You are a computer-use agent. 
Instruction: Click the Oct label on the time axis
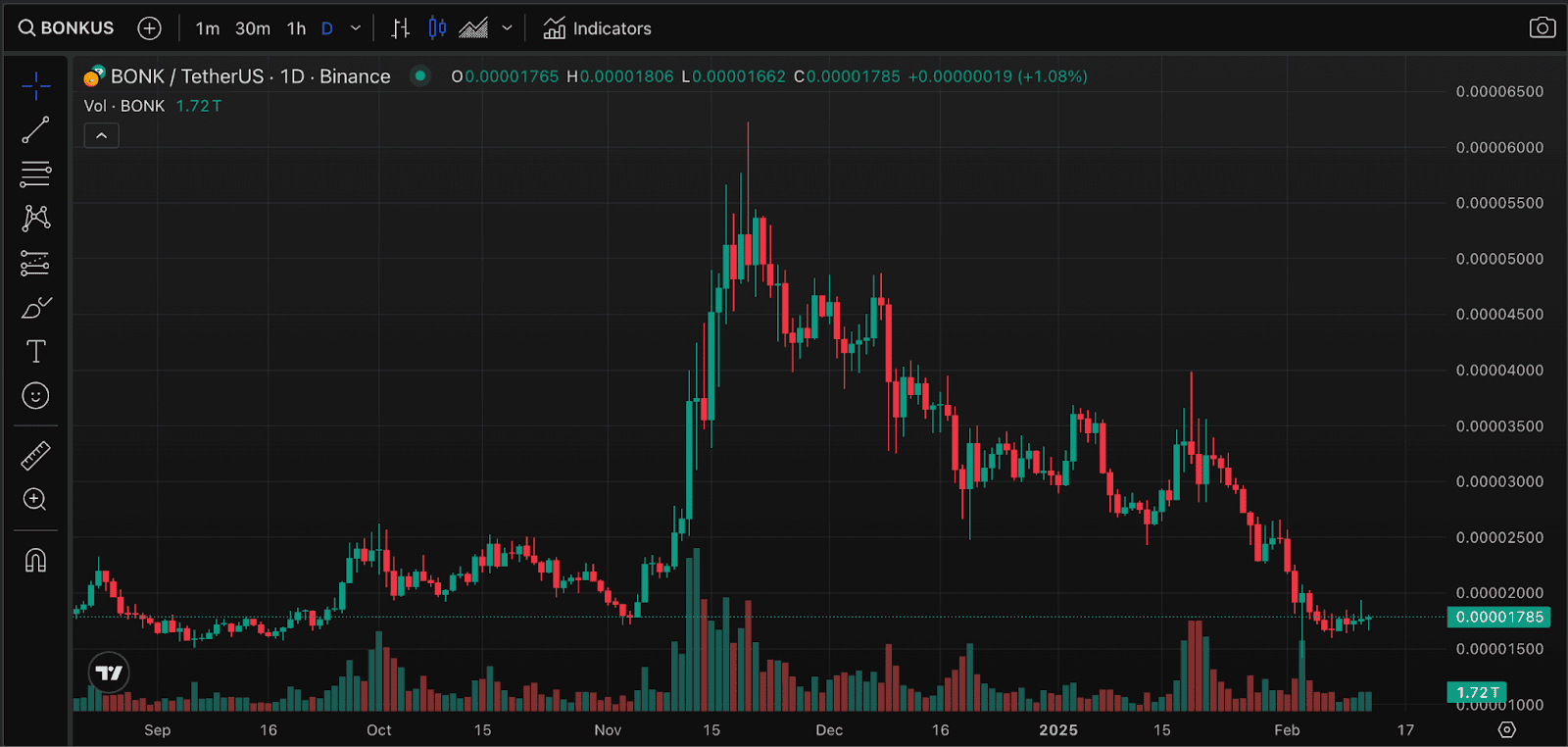[379, 730]
